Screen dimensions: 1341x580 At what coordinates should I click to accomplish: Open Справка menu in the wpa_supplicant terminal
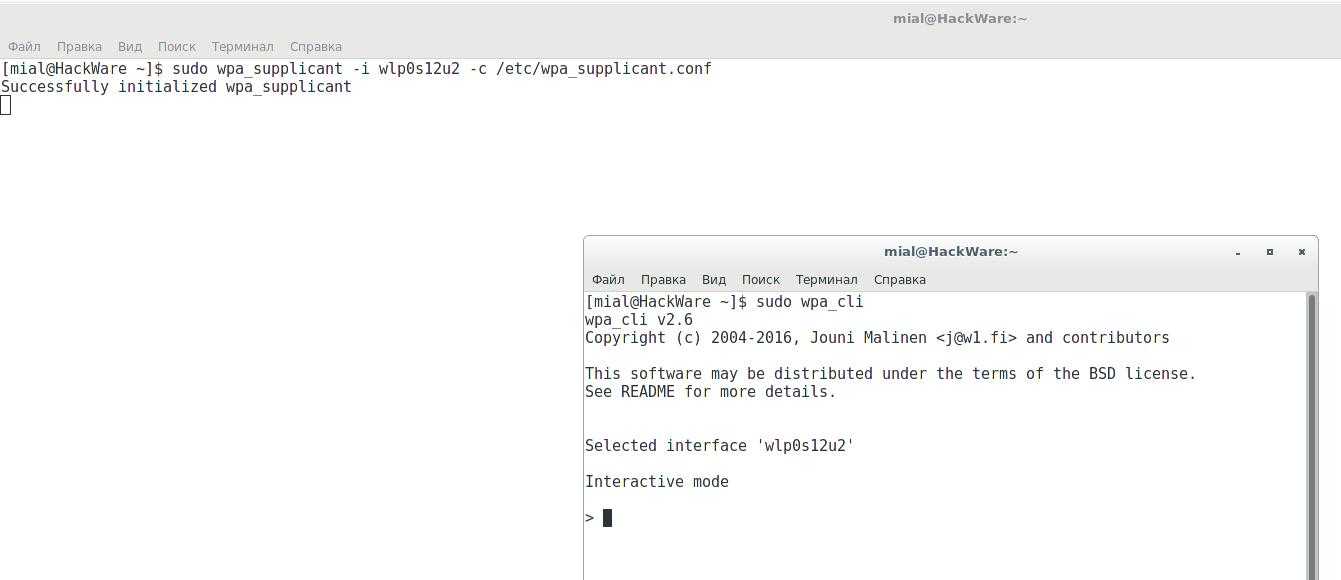[x=315, y=47]
